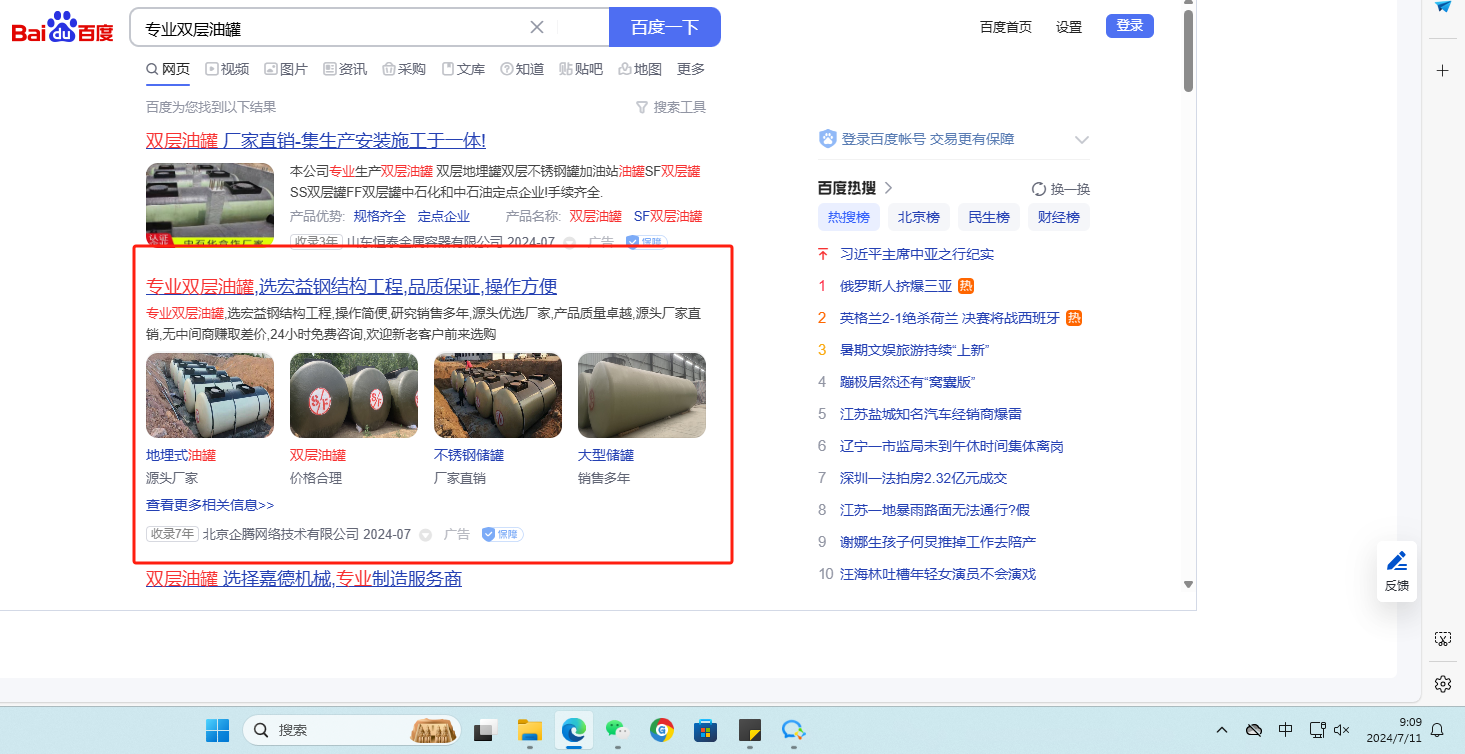Open the 双层油罐 选择嘉德机械 result title
This screenshot has width=1465, height=754.
(304, 579)
